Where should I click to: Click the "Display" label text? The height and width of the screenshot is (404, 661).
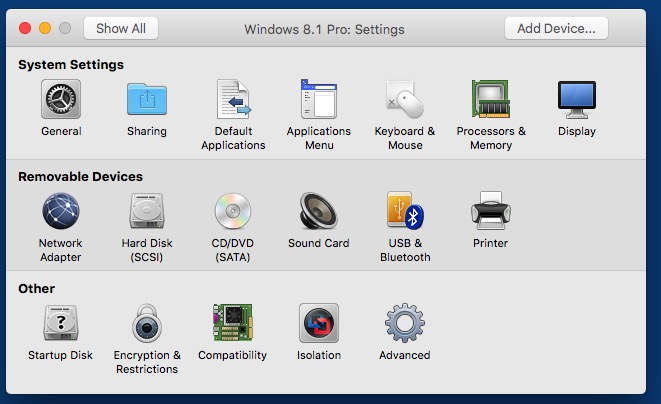pyautogui.click(x=577, y=131)
